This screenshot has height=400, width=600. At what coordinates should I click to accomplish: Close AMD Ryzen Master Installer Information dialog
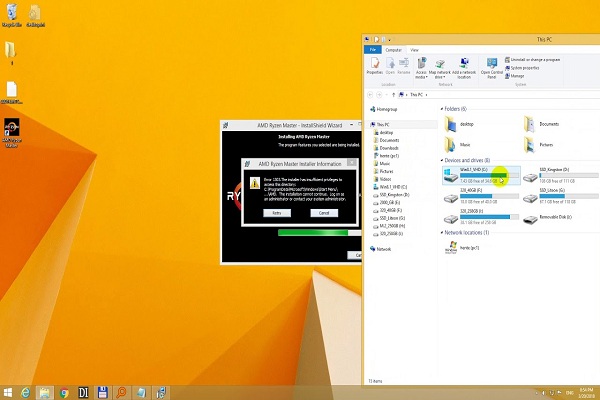click(351, 163)
